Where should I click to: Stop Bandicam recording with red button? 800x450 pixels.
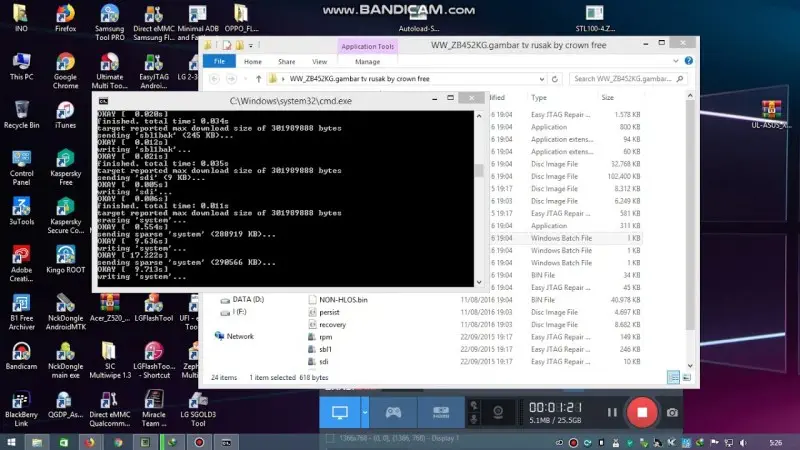(x=642, y=412)
